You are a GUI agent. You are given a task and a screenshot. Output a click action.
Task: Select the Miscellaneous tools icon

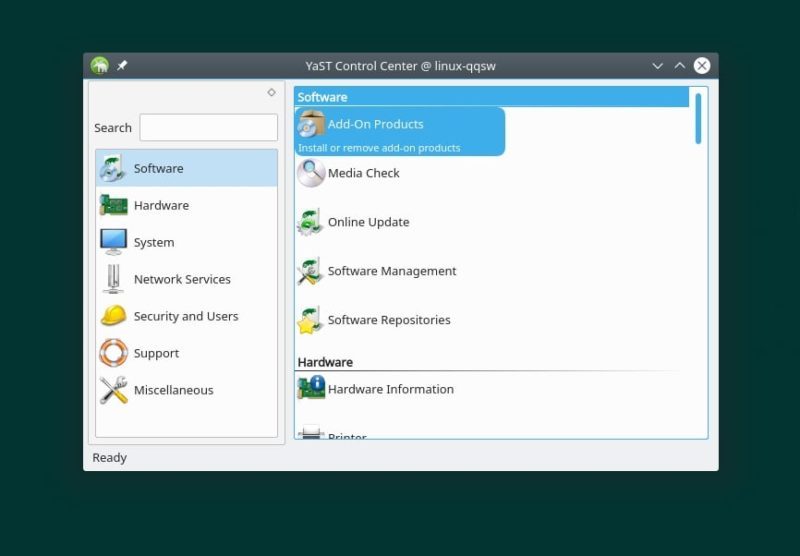[x=113, y=390]
